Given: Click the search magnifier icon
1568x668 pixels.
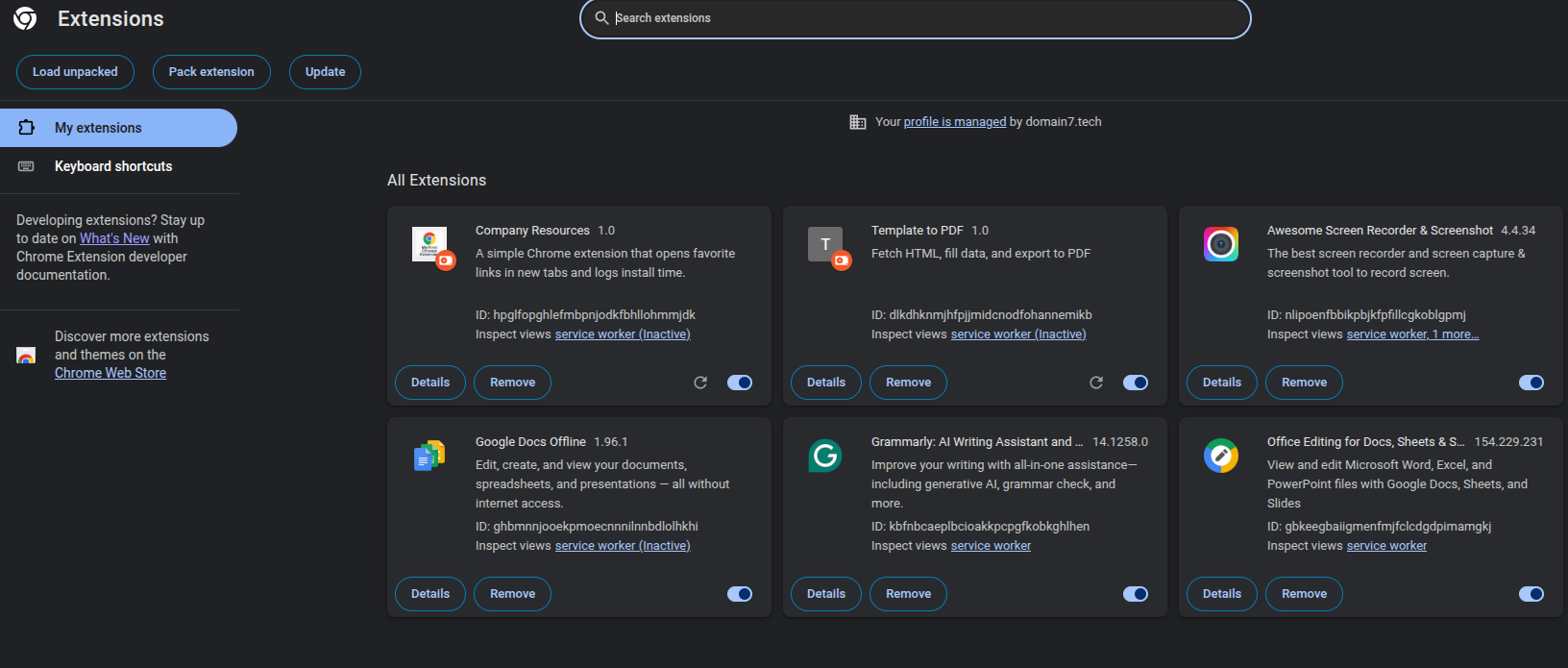Looking at the screenshot, I should tap(601, 18).
